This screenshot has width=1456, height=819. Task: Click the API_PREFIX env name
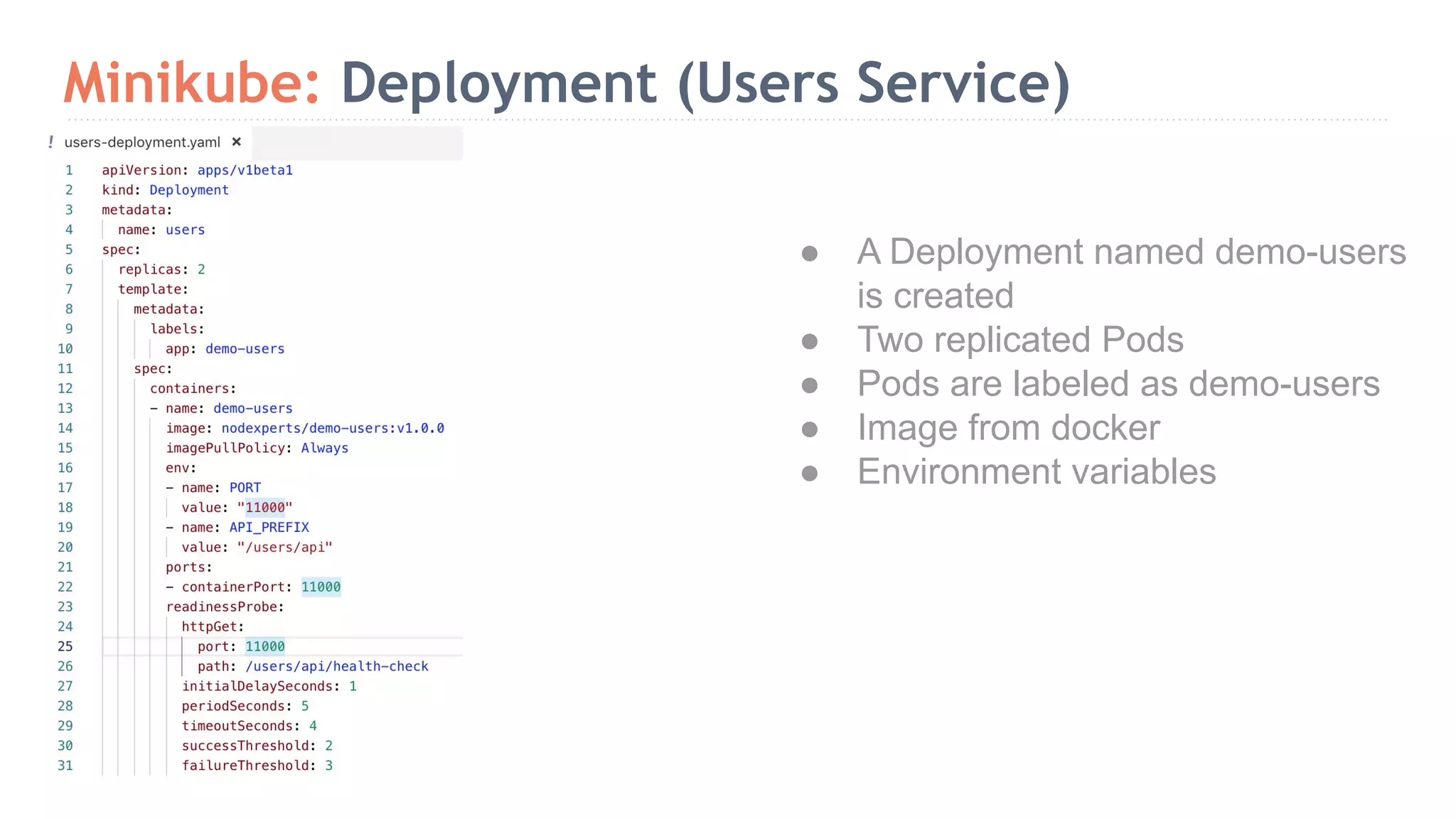269,528
